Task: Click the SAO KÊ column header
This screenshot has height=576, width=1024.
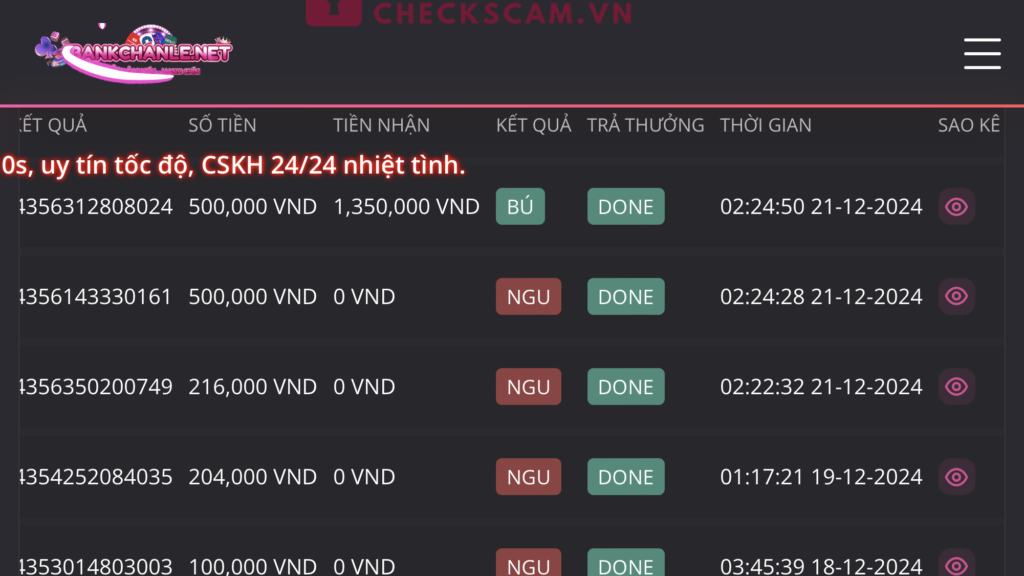Action: 968,125
